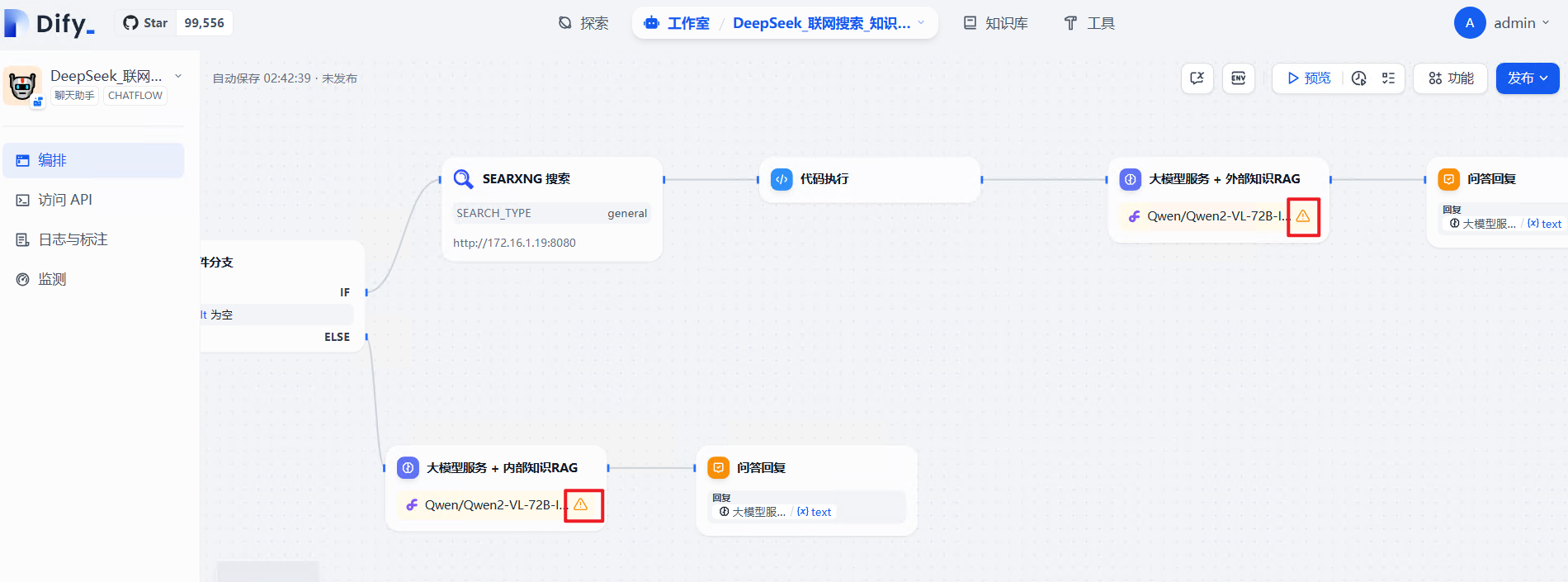The image size is (1568, 582).
Task: Click Qwen model name in 内部知识RAG node
Action: click(x=496, y=505)
